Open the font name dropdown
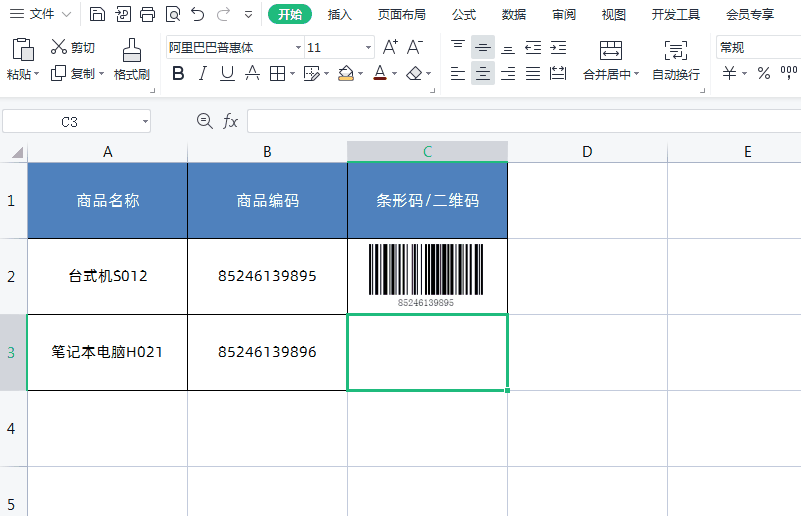 click(298, 48)
